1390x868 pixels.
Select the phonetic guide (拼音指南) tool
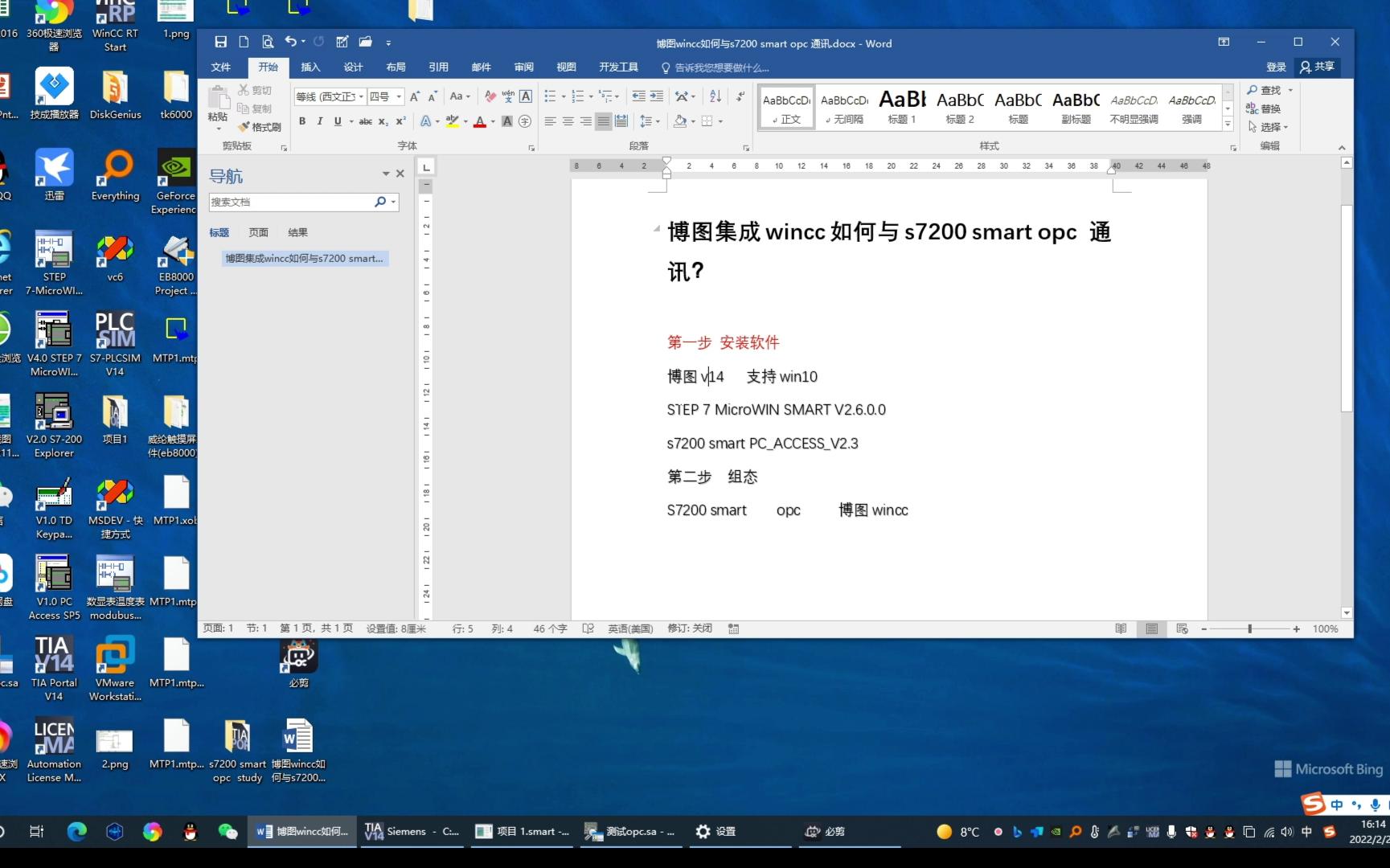click(507, 96)
